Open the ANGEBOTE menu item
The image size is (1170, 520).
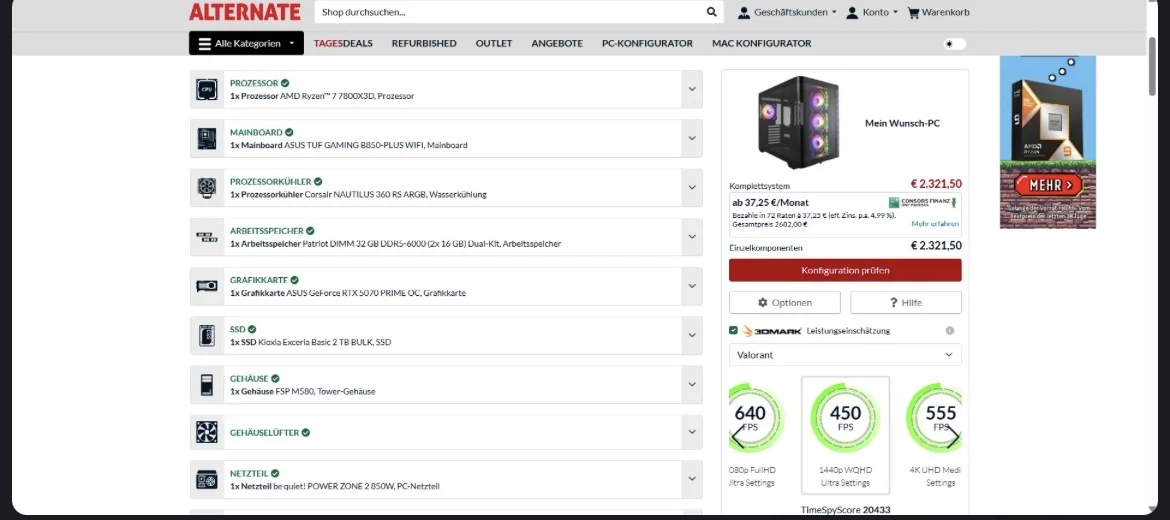click(557, 43)
